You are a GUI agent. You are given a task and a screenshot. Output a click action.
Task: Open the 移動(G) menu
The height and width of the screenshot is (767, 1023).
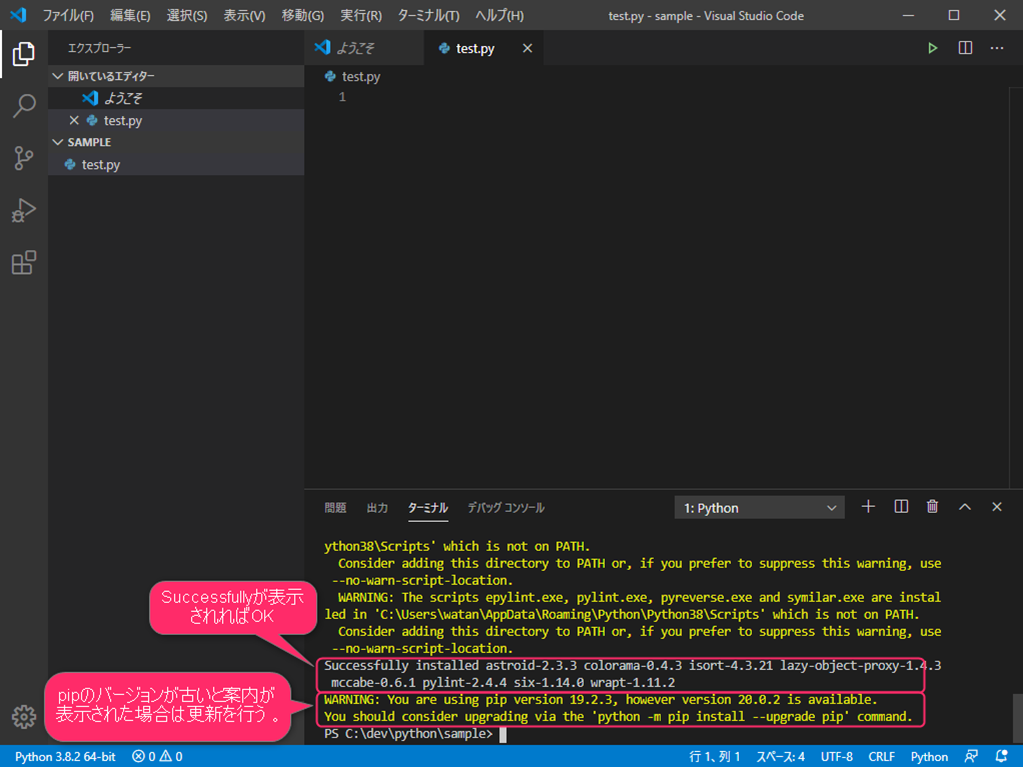coord(303,15)
